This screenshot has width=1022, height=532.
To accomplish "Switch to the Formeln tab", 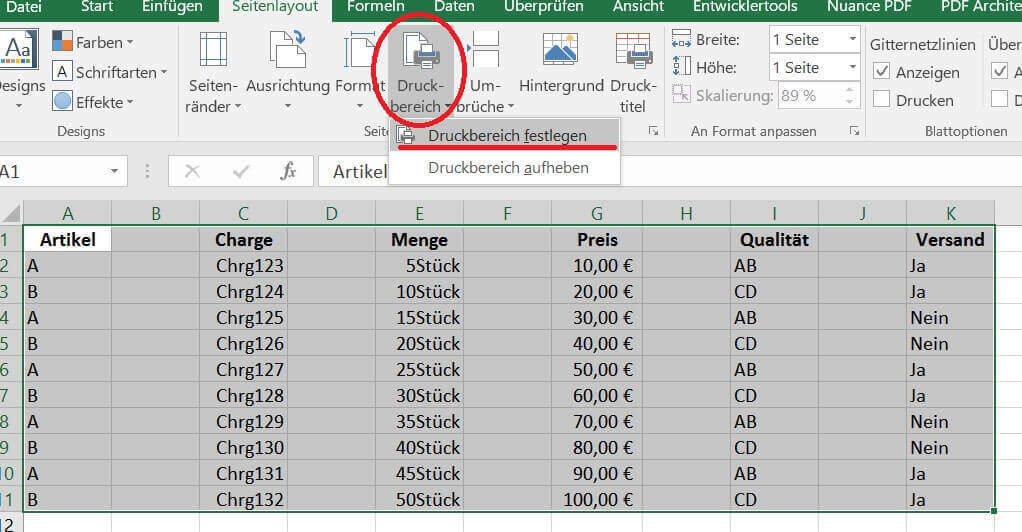I will click(375, 7).
